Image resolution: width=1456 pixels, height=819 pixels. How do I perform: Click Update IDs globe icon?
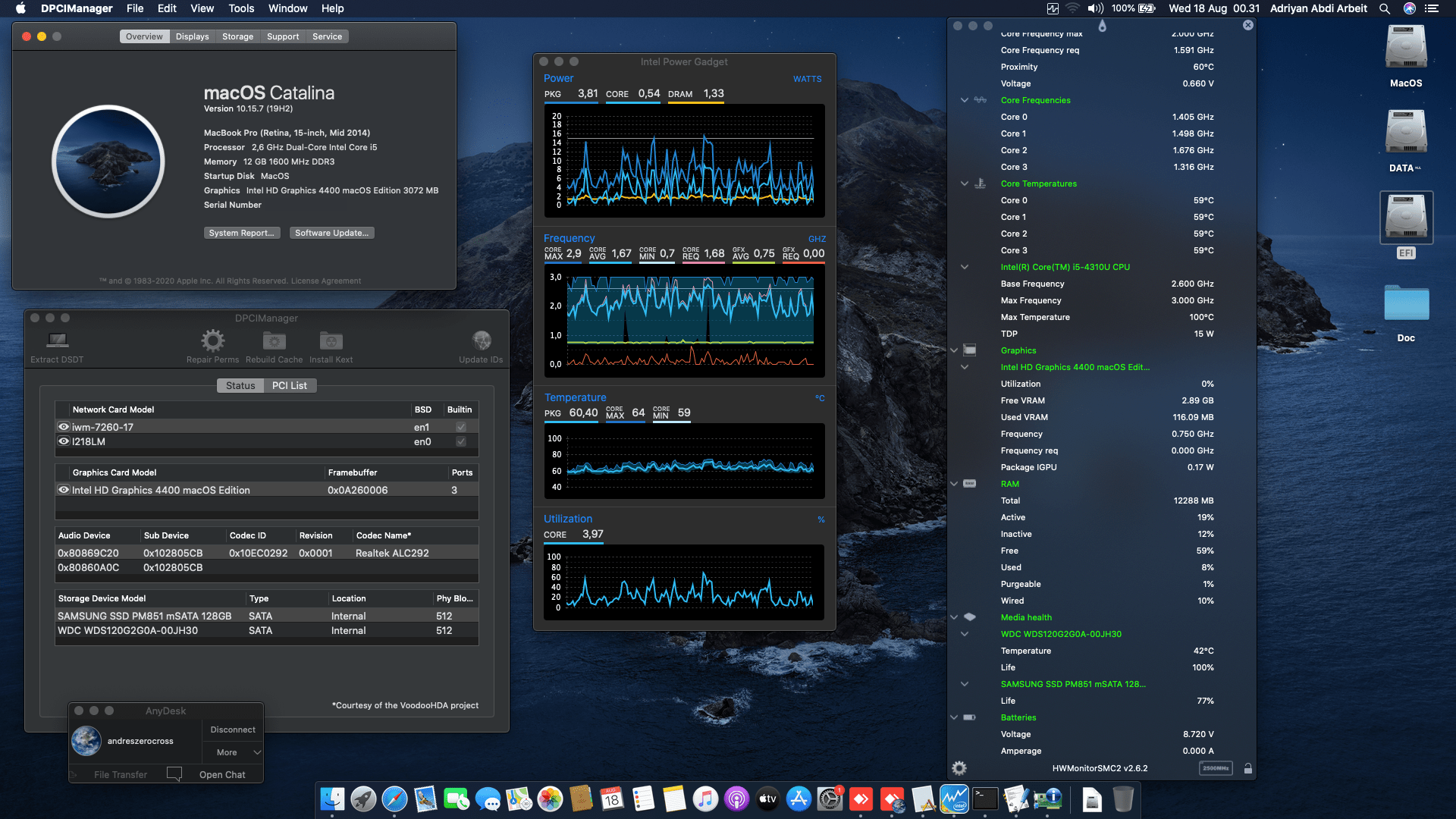point(481,340)
